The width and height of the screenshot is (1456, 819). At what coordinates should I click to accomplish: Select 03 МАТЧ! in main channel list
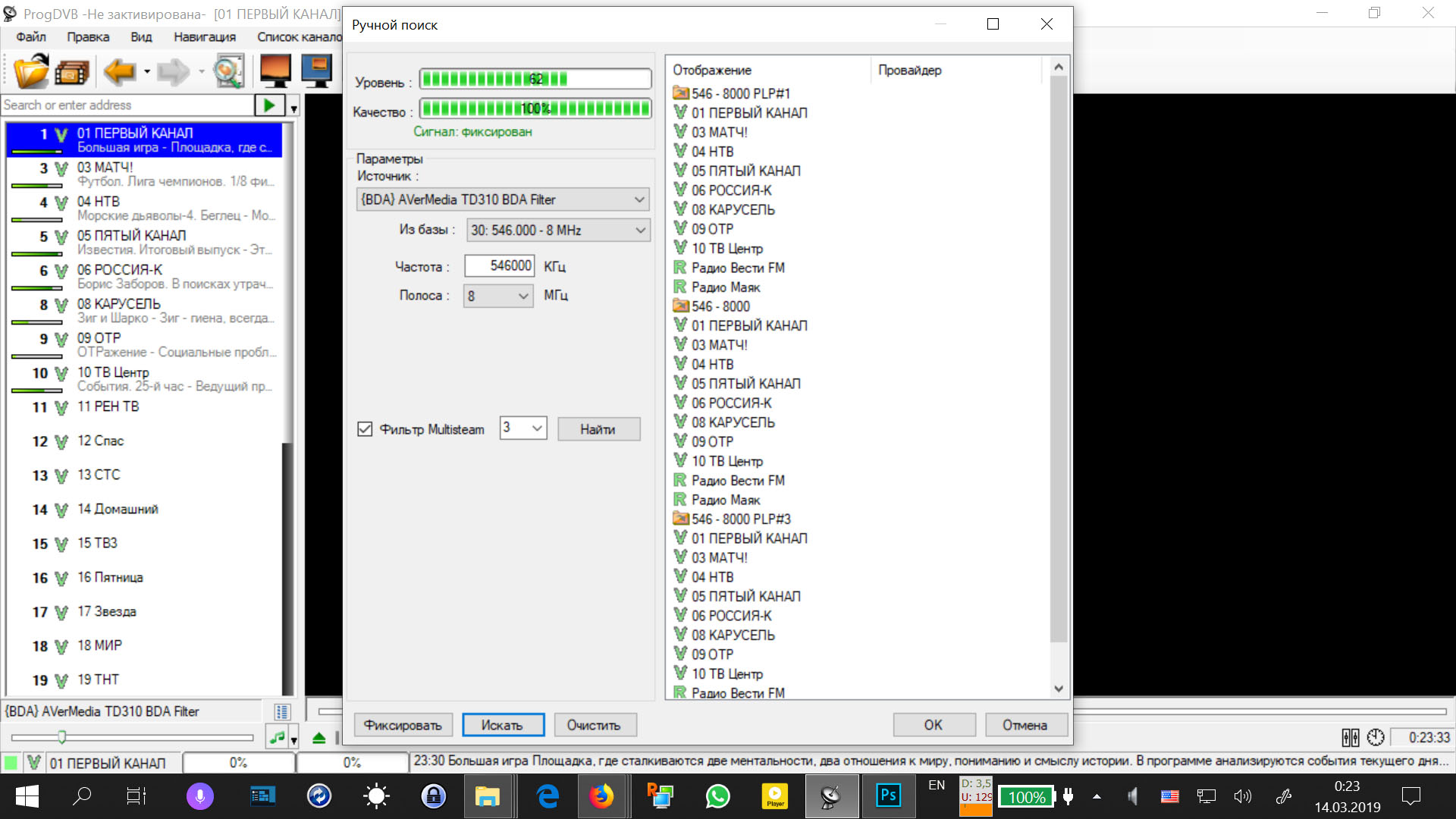point(144,174)
